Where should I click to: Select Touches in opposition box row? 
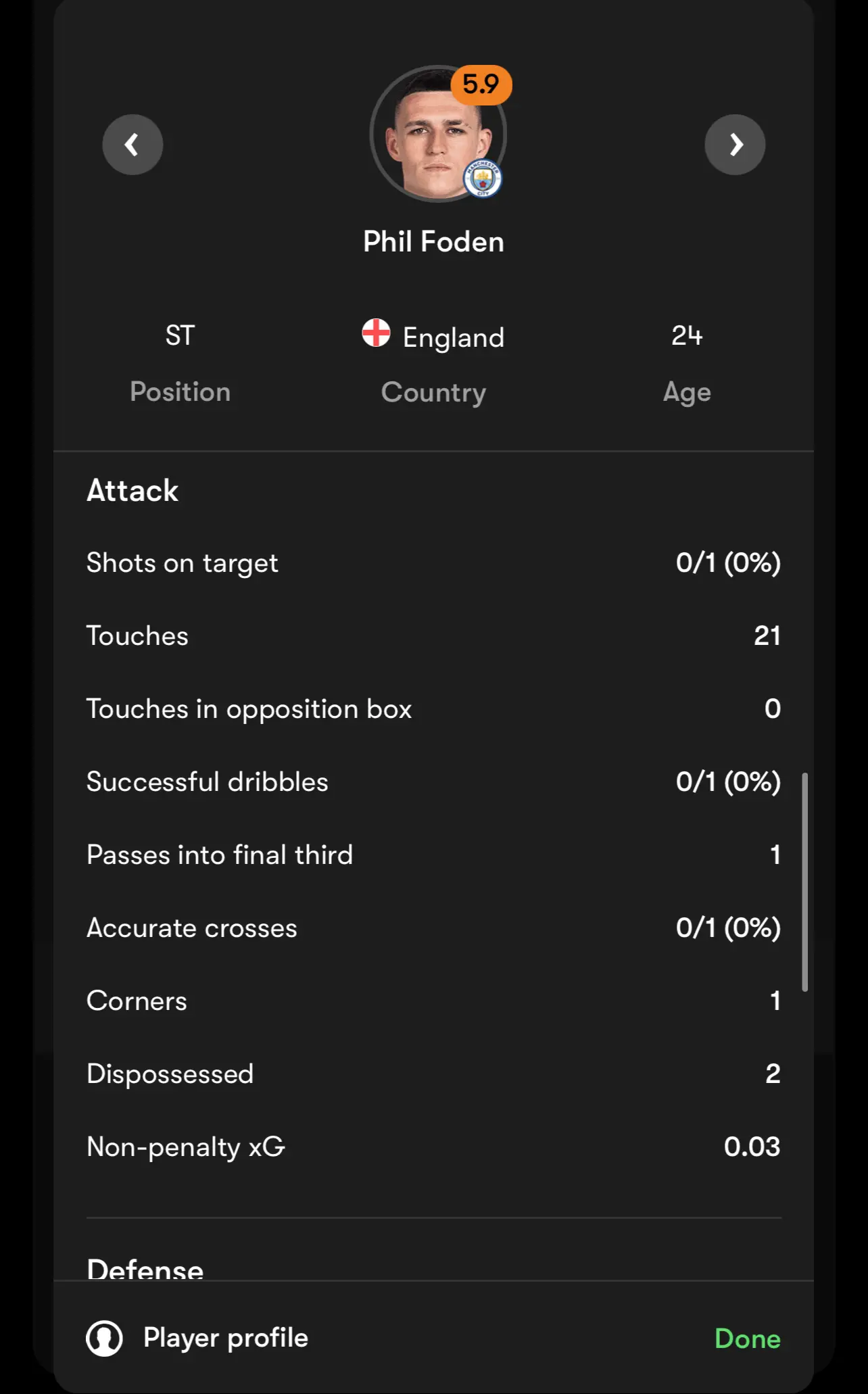[x=434, y=708]
